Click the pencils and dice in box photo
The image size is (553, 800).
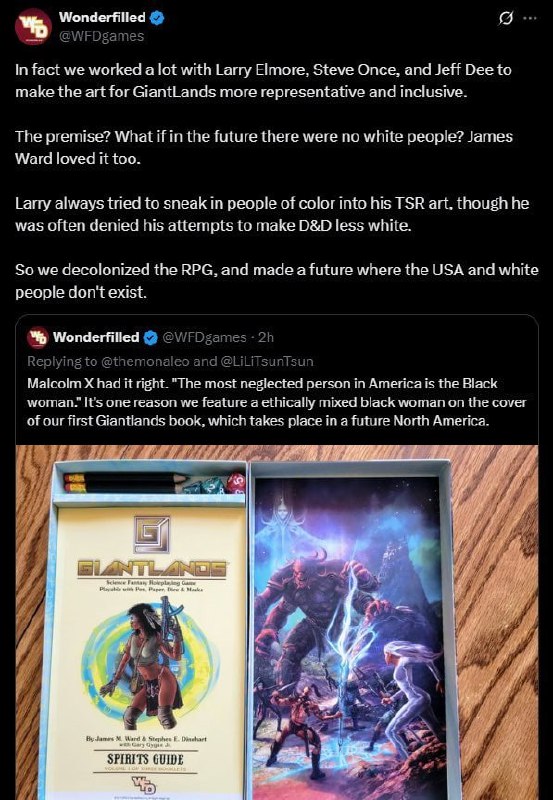click(155, 483)
